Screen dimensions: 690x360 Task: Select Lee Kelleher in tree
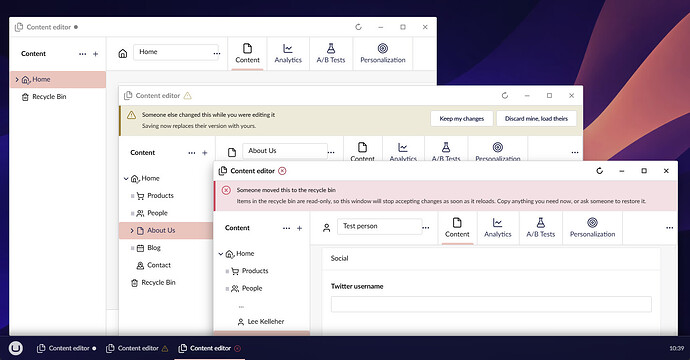tap(265, 322)
